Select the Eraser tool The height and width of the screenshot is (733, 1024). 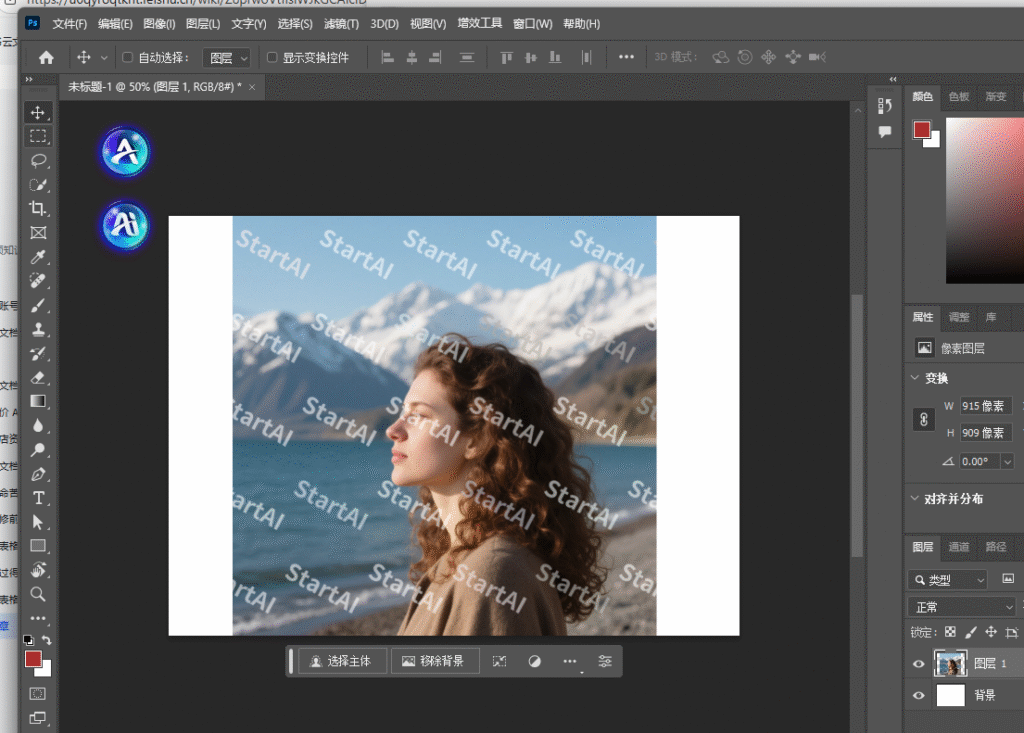click(39, 377)
